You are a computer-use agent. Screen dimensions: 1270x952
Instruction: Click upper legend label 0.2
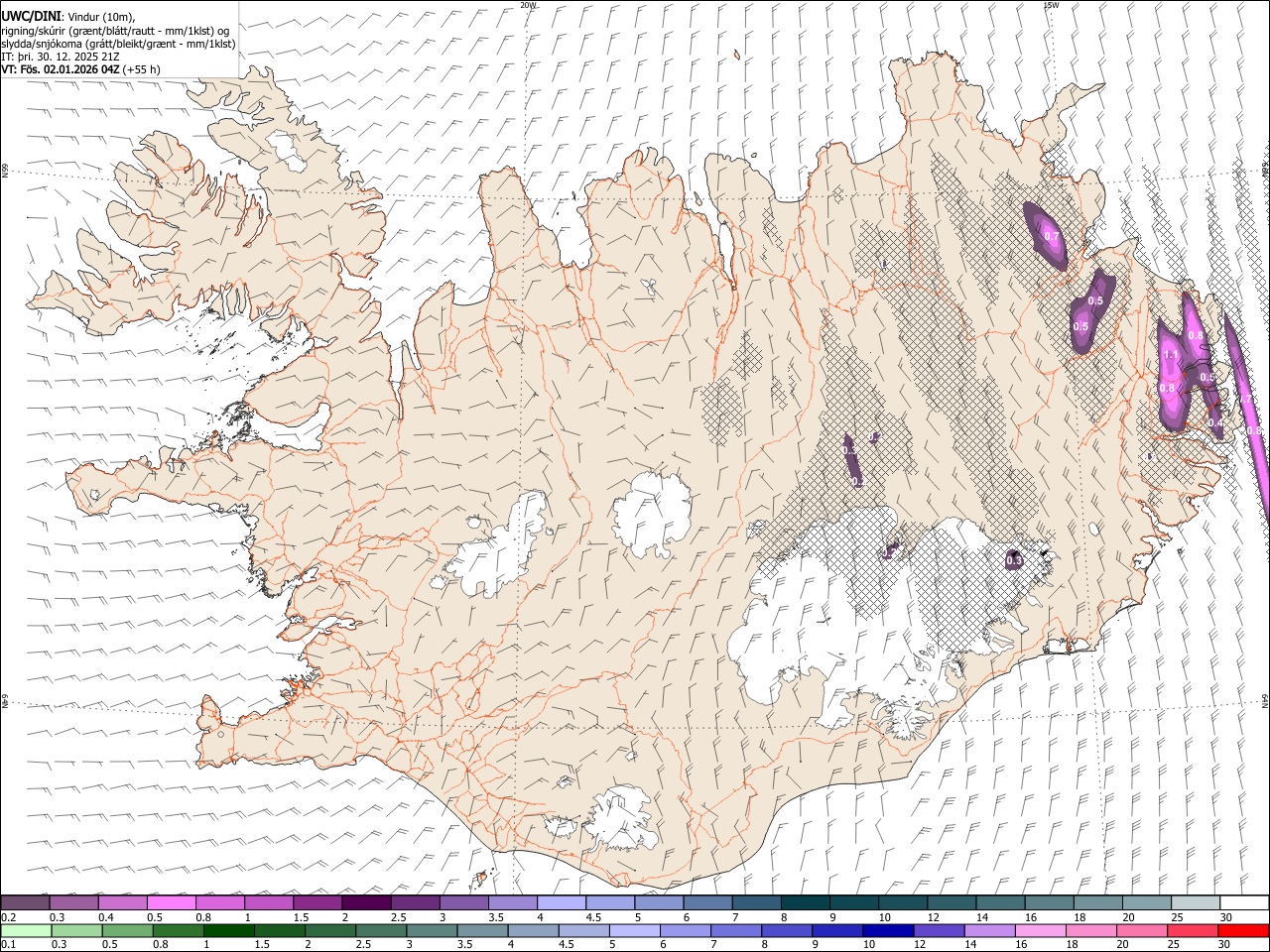(x=9, y=917)
